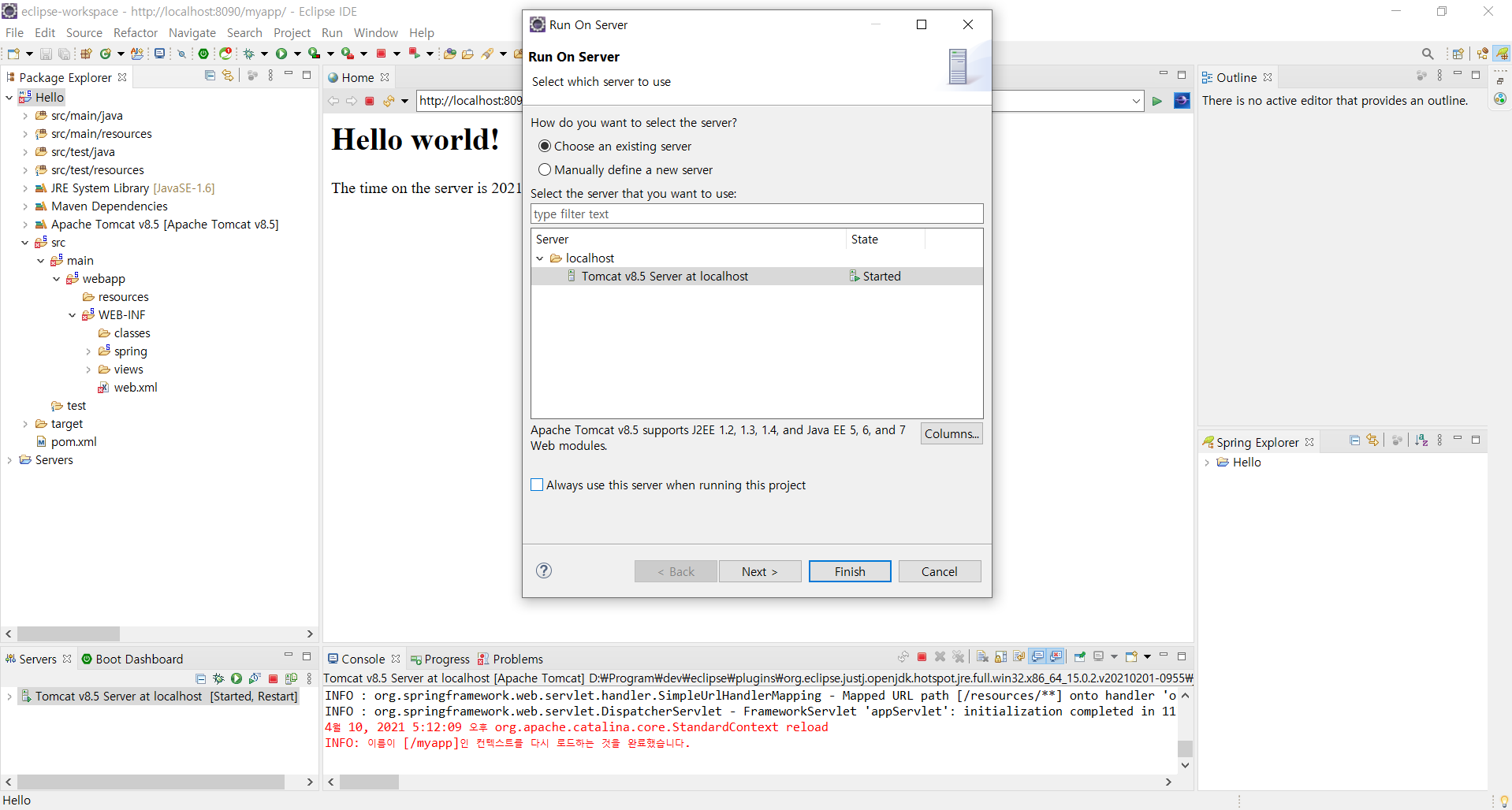Switch to the Progress tab
Screen dimensions: 1512x810
[440, 659]
